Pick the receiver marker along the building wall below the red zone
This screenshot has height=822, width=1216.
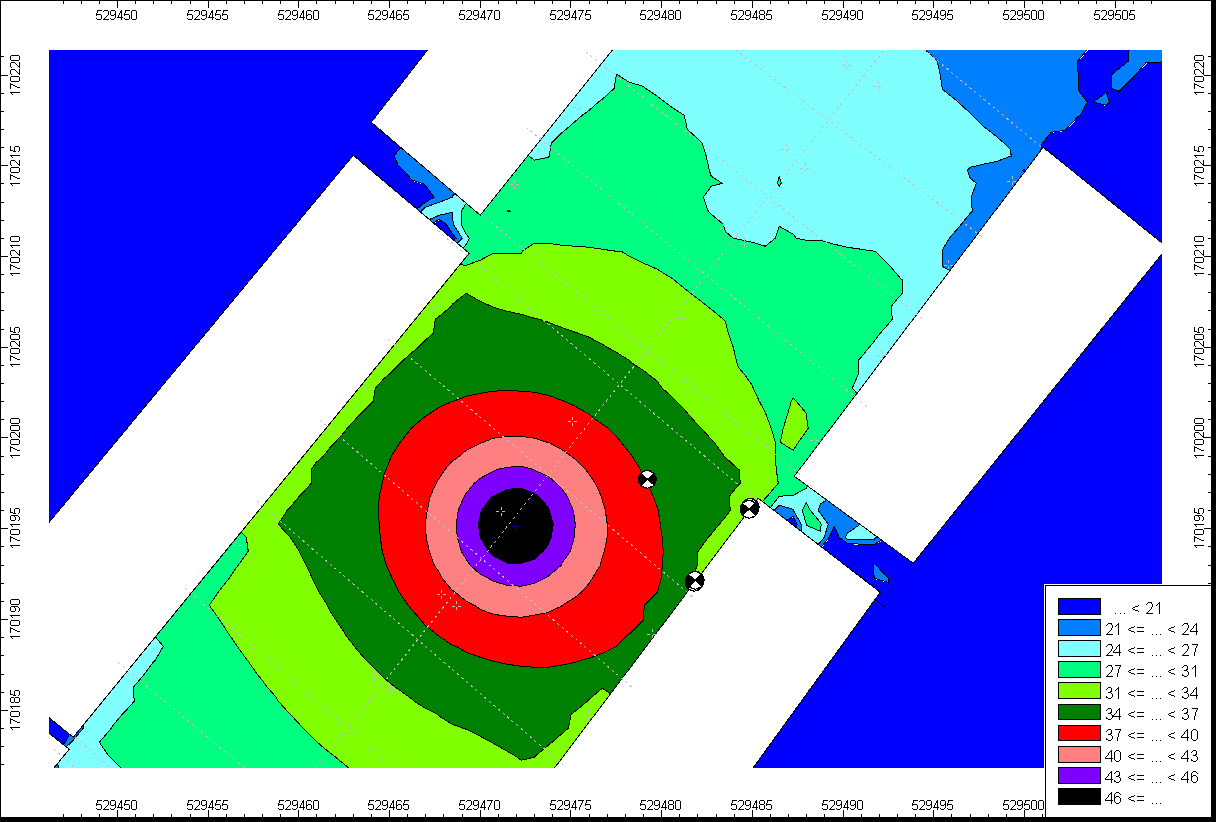pyautogui.click(x=694, y=580)
